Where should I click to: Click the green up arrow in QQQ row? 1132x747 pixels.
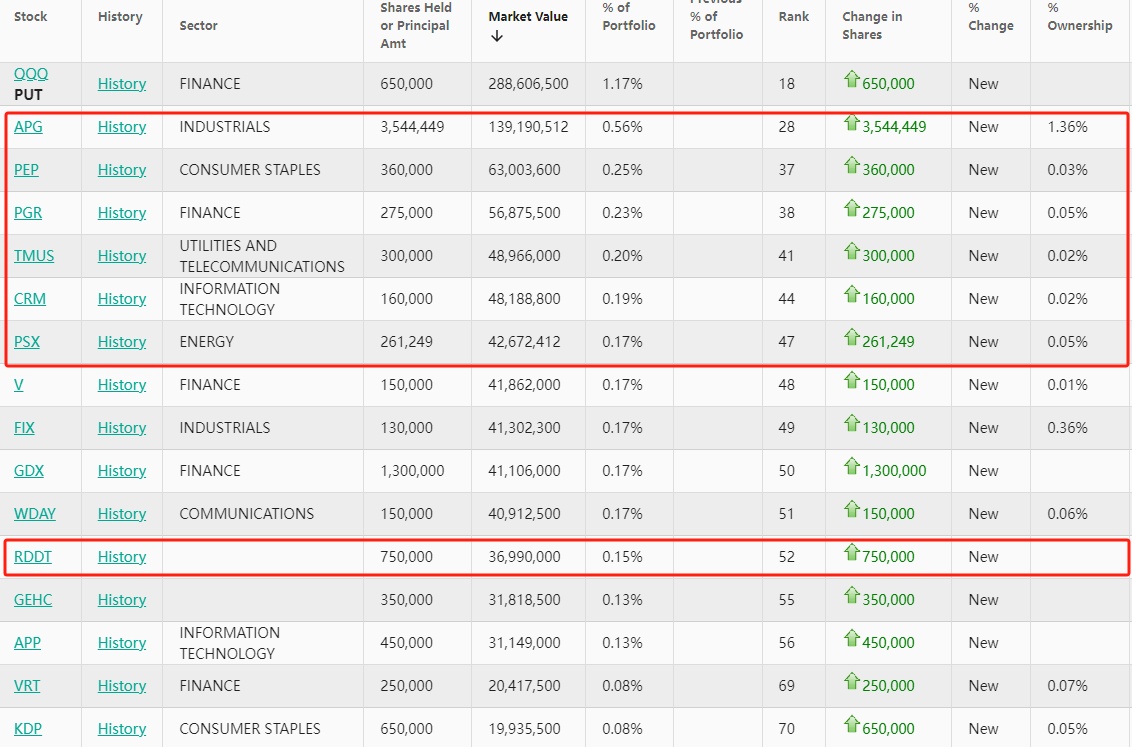[x=852, y=81]
